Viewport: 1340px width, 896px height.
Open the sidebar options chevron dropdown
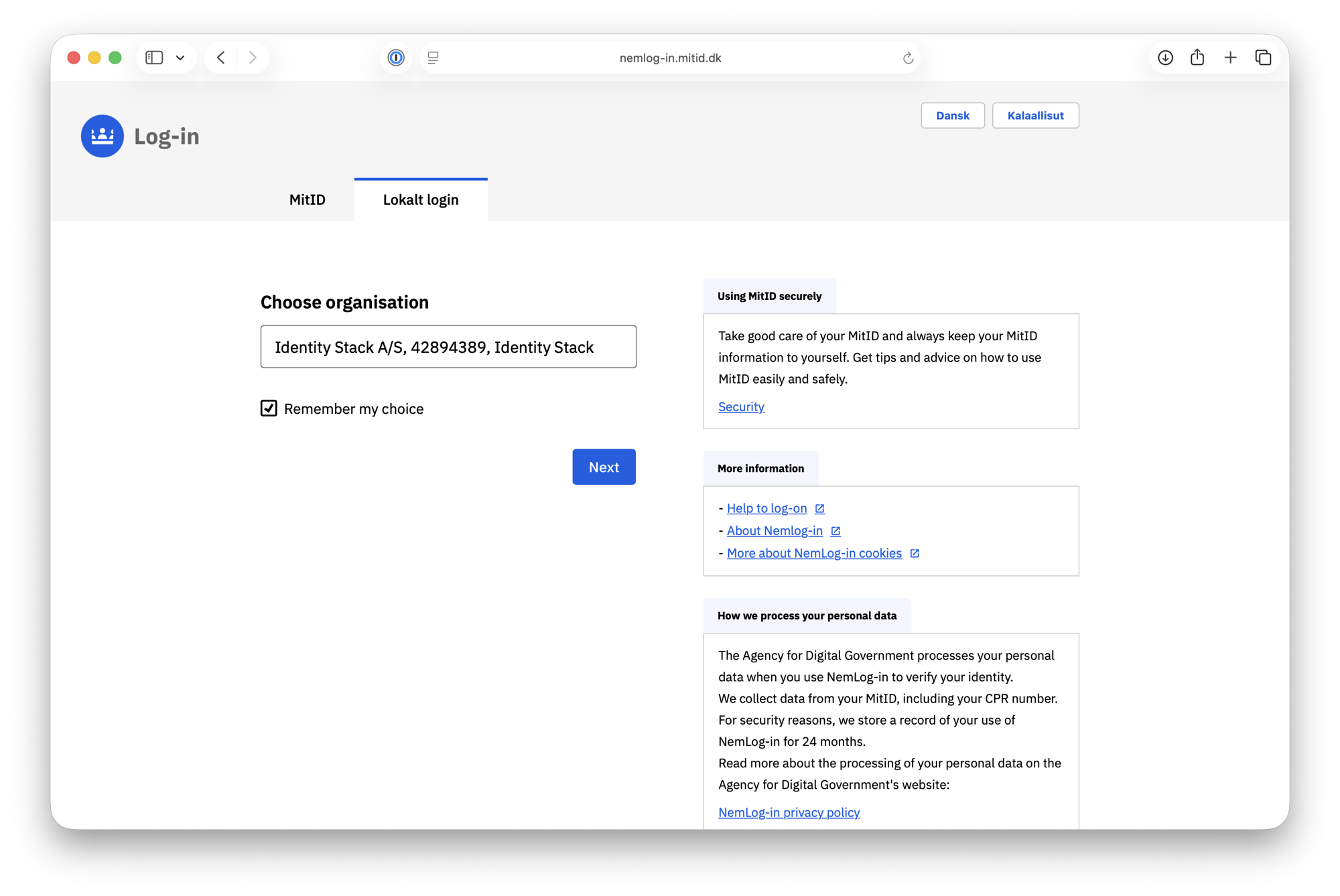(180, 58)
